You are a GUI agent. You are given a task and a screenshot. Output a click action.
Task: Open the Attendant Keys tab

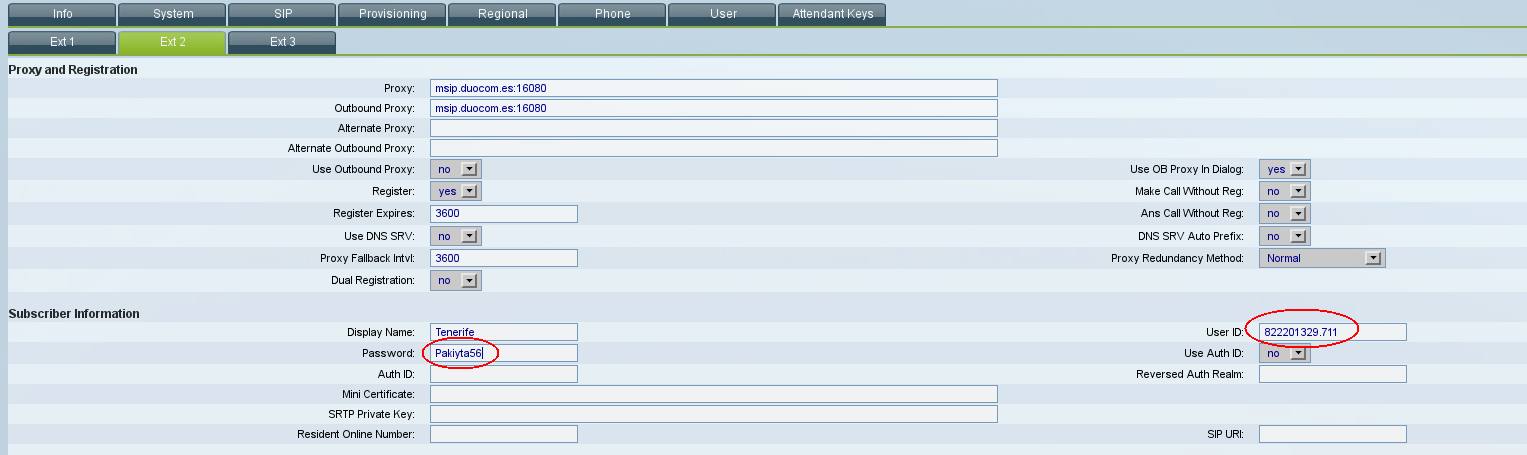(x=832, y=14)
